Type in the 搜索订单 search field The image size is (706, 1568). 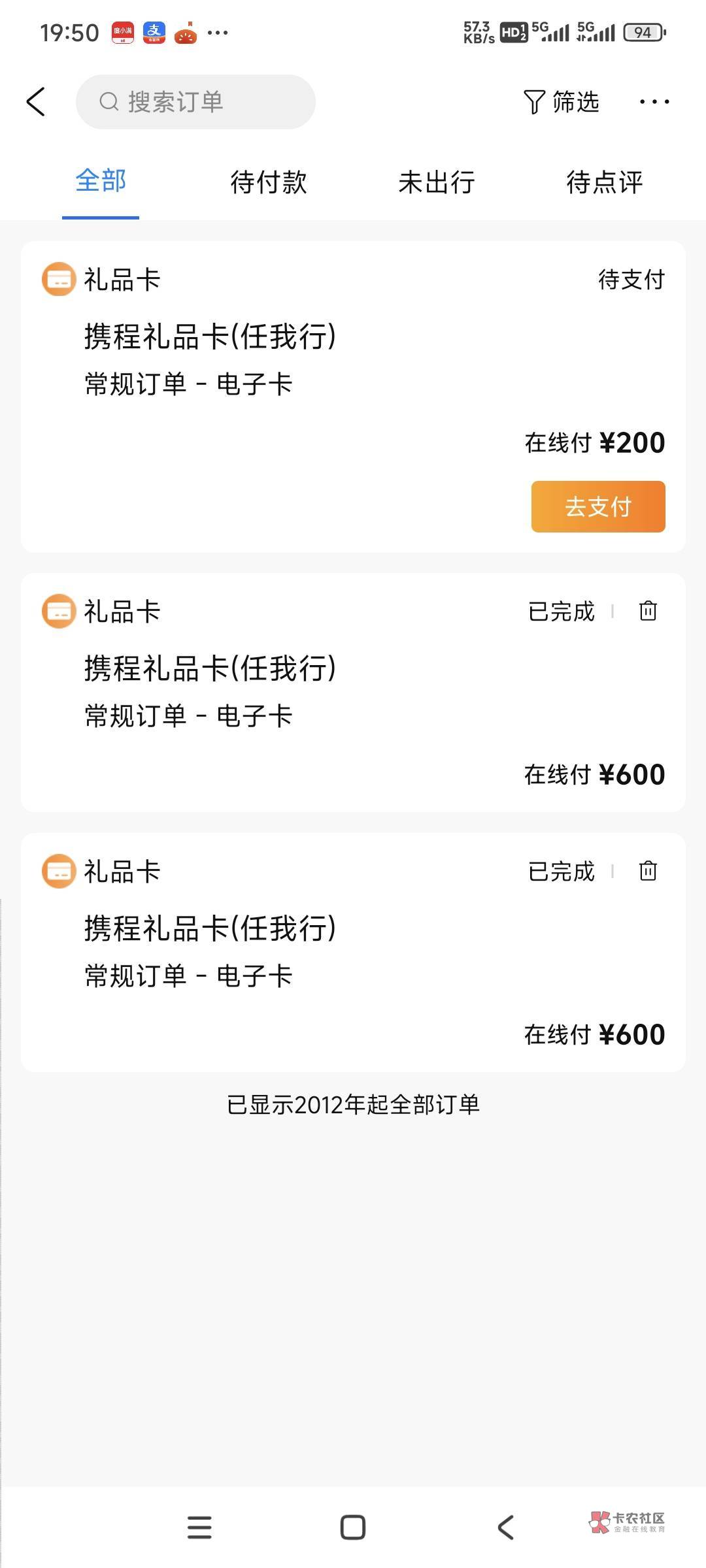209,102
